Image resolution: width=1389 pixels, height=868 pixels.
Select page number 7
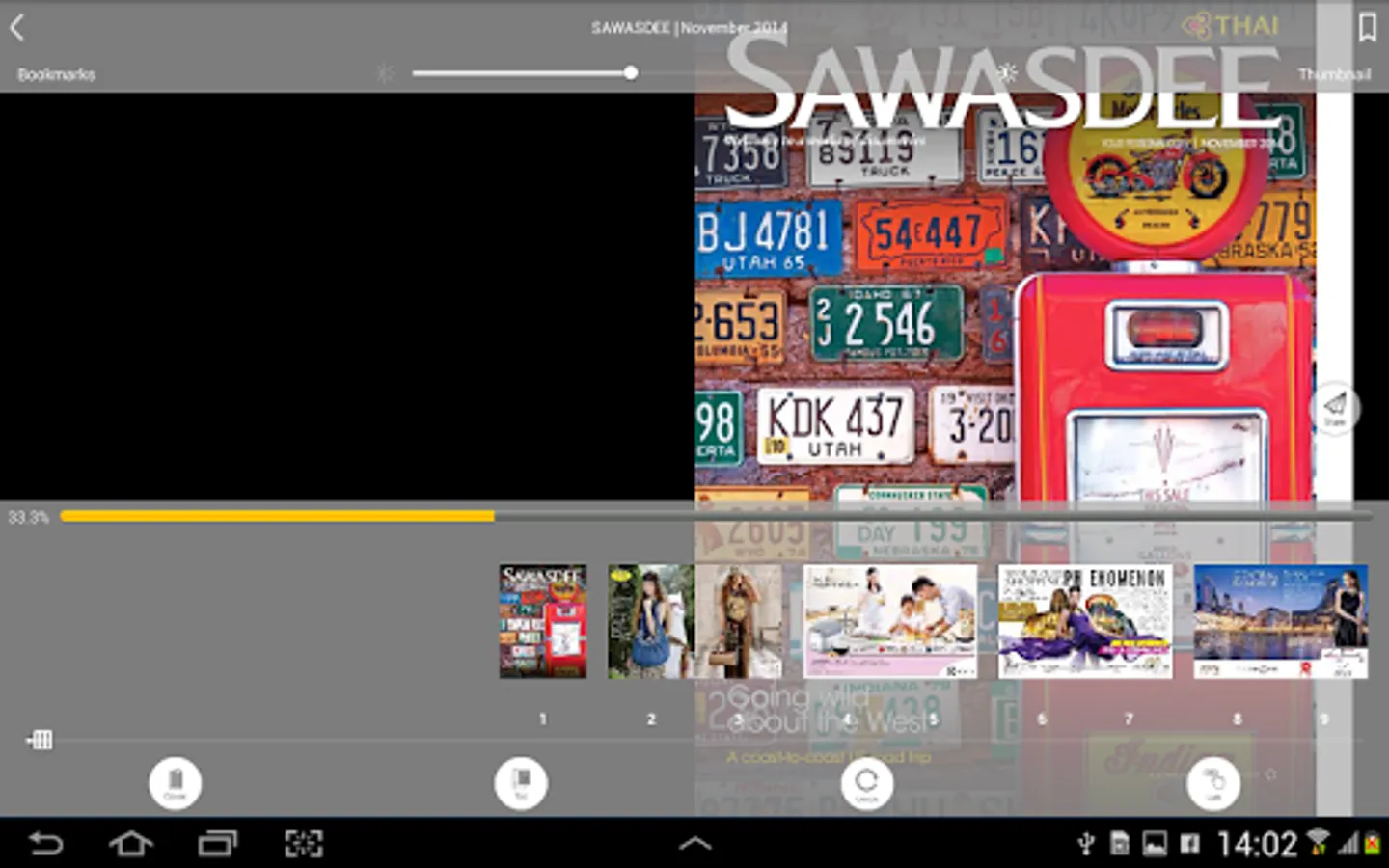click(1129, 719)
